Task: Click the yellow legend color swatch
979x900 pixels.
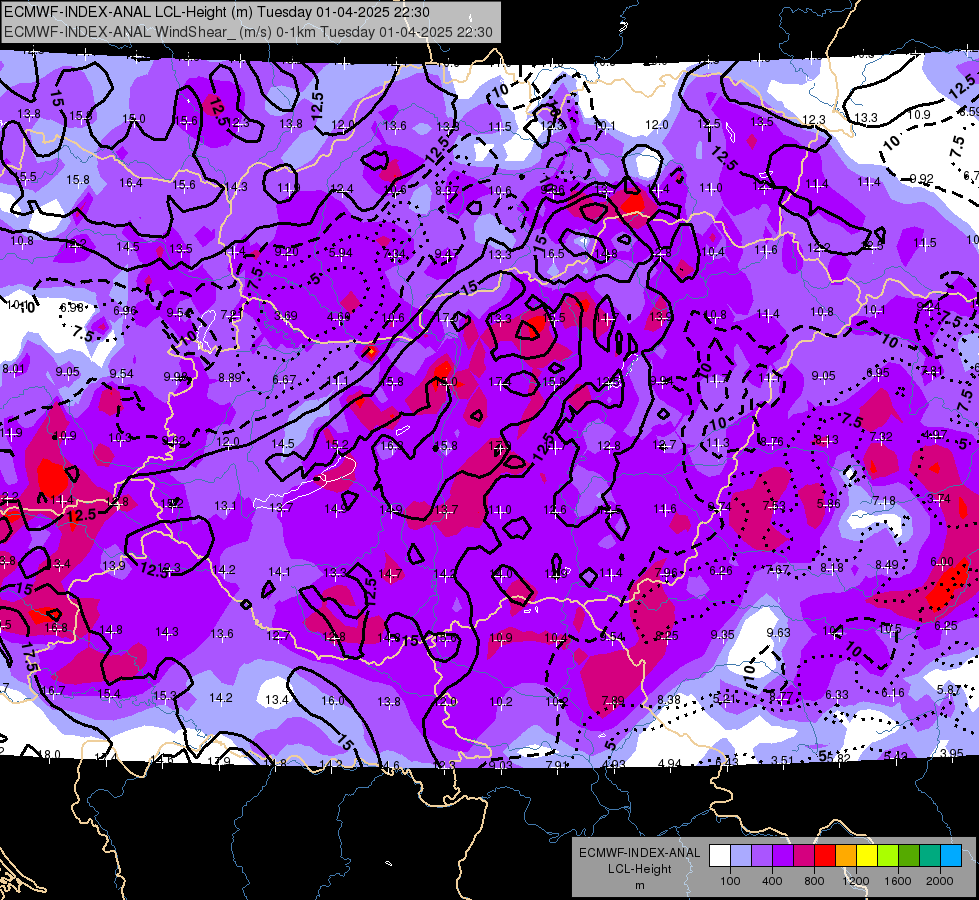Action: click(867, 856)
